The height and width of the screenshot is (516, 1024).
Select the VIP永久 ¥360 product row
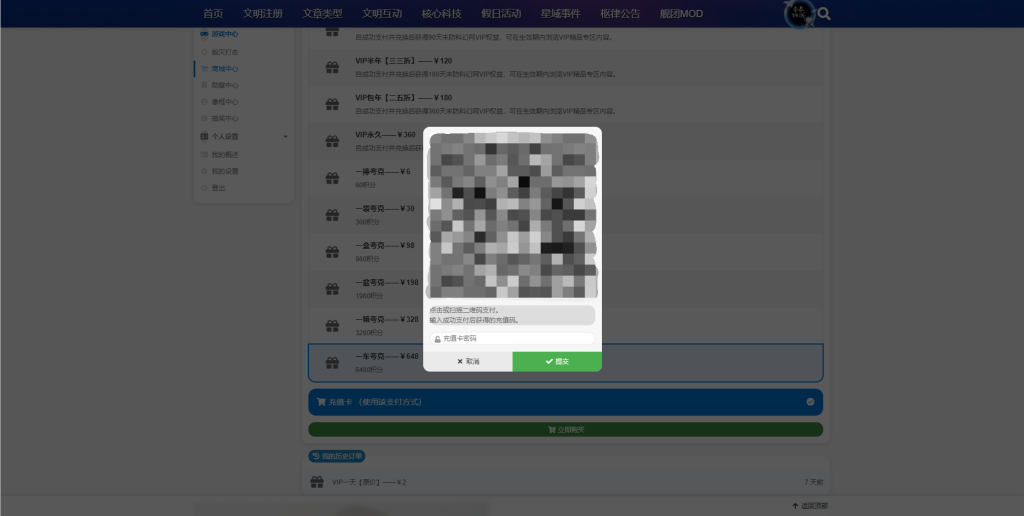(566, 141)
